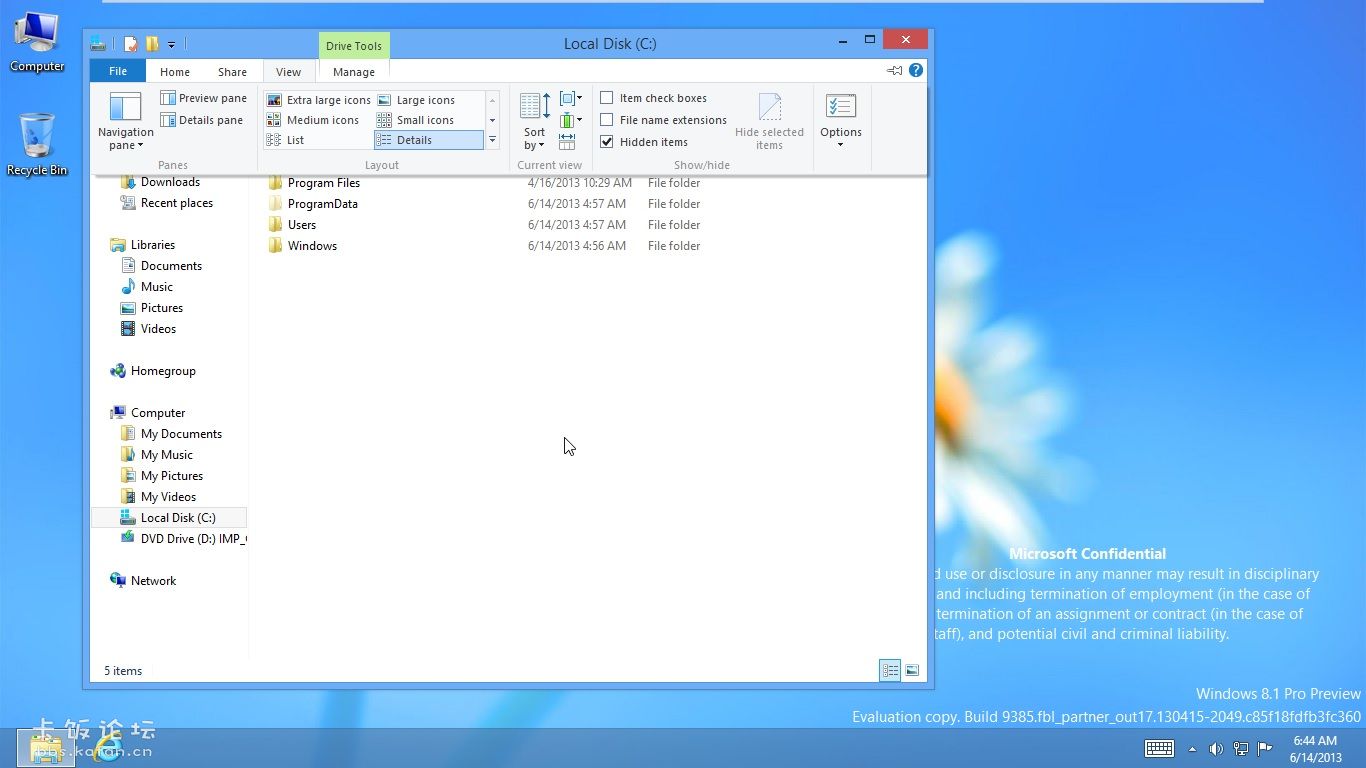Open the Recycle Bin desktop icon
The width and height of the screenshot is (1366, 768).
coord(37,144)
